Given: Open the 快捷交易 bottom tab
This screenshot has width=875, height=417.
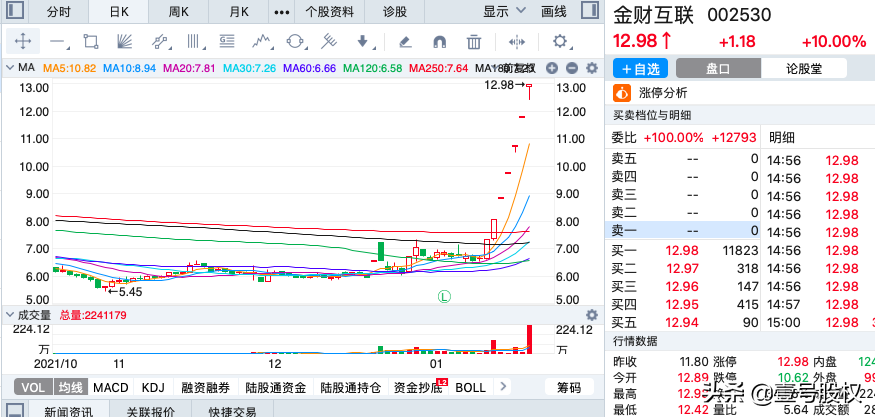Looking at the screenshot, I should (233, 411).
